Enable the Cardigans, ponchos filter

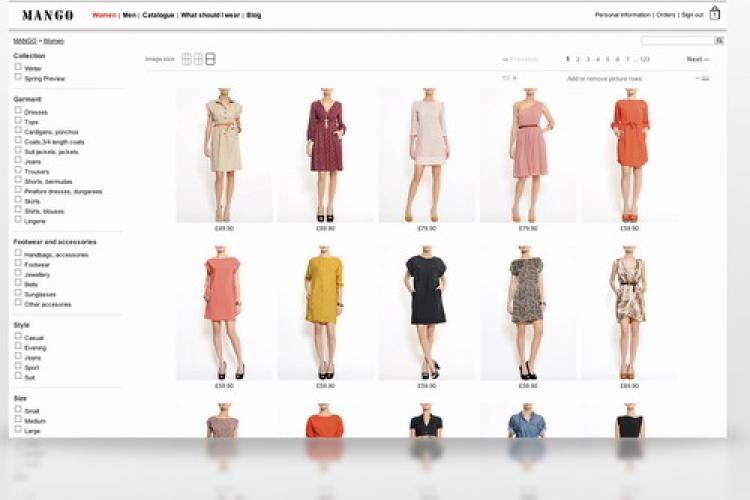[18, 131]
